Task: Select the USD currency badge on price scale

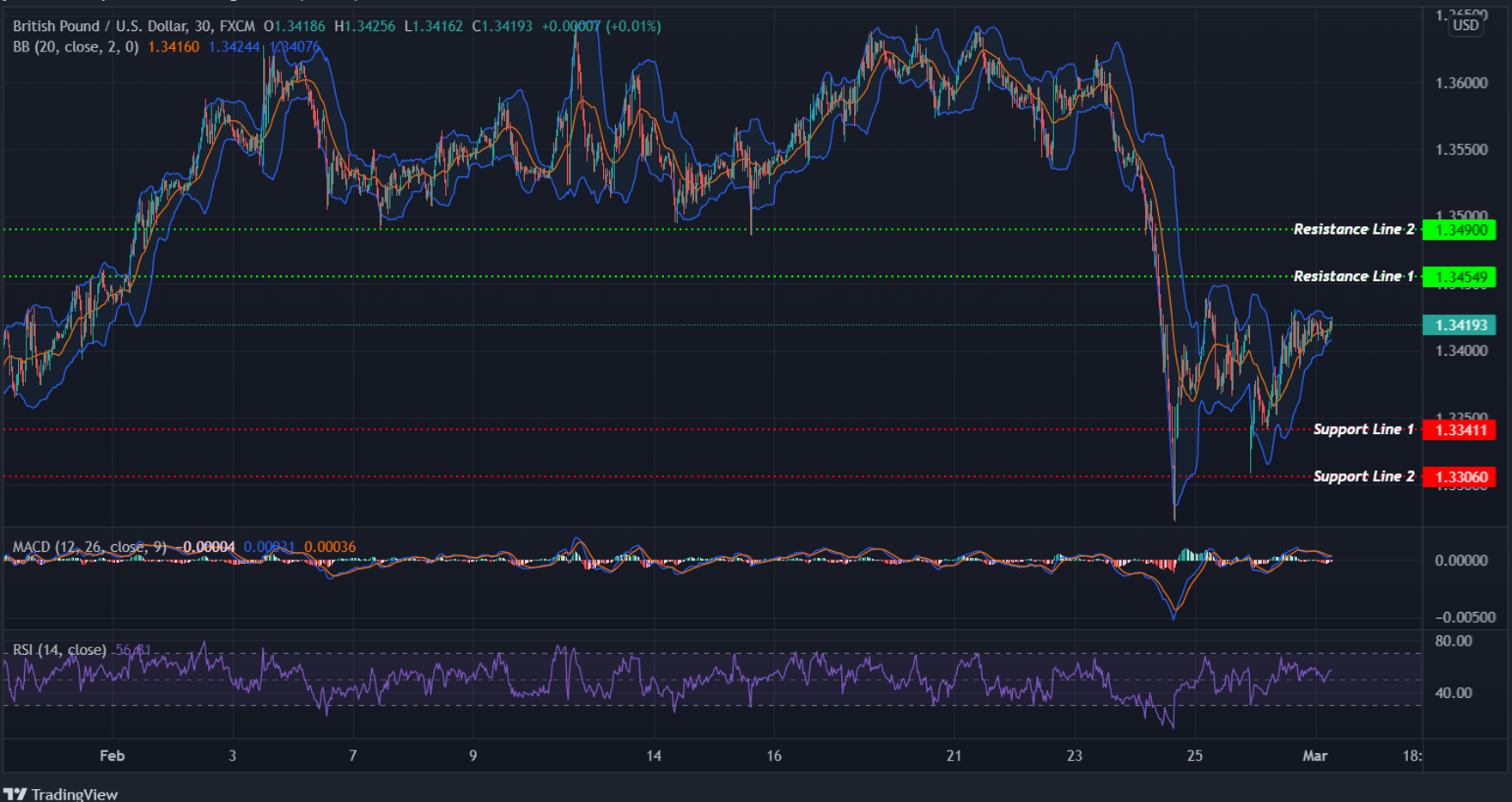Action: (1465, 26)
